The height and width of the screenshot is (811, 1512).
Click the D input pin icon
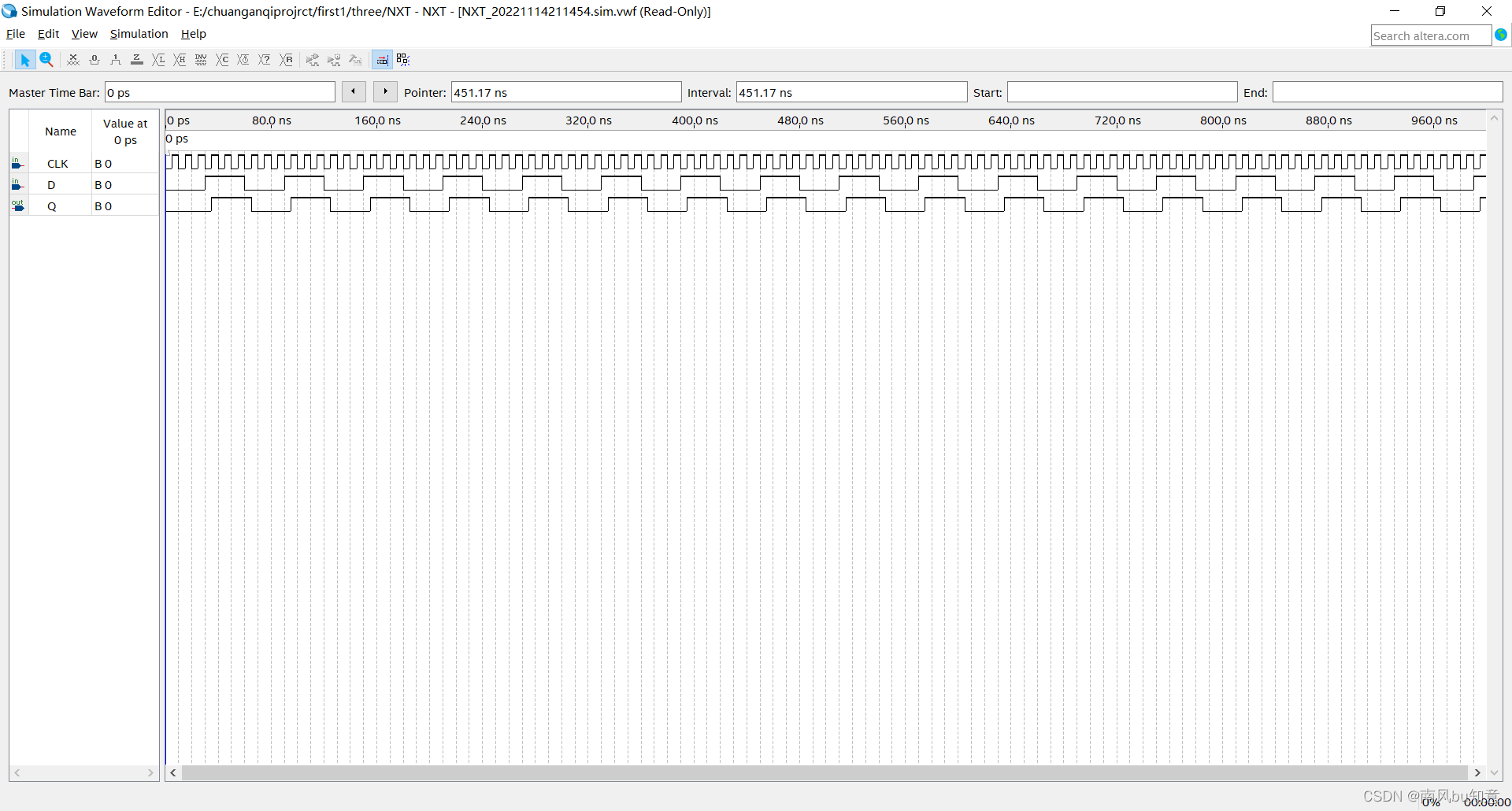[x=17, y=184]
